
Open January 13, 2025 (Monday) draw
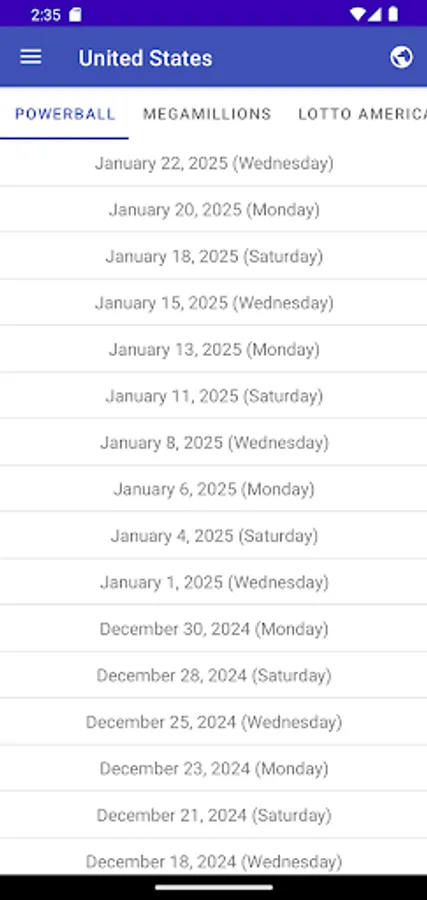(x=214, y=349)
